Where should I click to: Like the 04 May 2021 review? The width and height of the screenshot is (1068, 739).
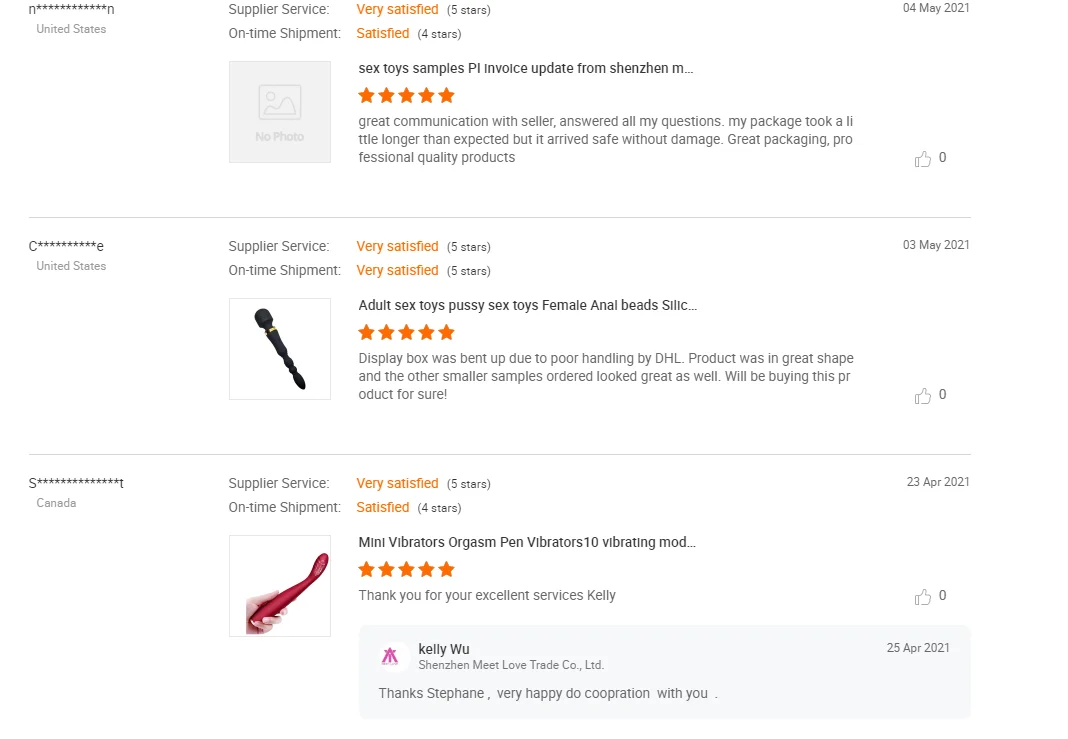pos(923,159)
